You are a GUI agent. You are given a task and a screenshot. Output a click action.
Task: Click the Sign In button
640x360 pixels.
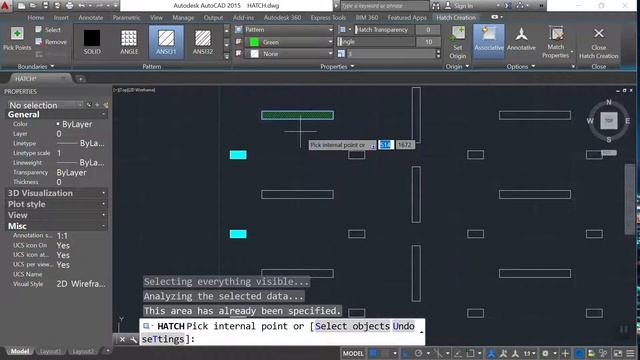(460, 6)
